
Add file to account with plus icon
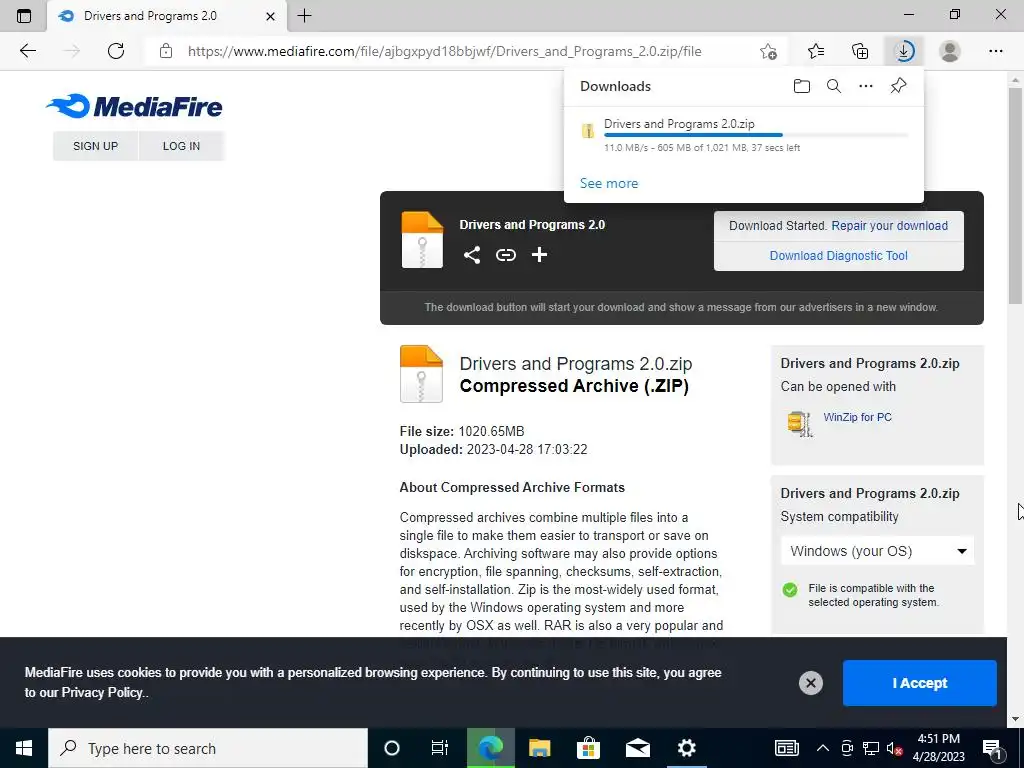(x=539, y=255)
